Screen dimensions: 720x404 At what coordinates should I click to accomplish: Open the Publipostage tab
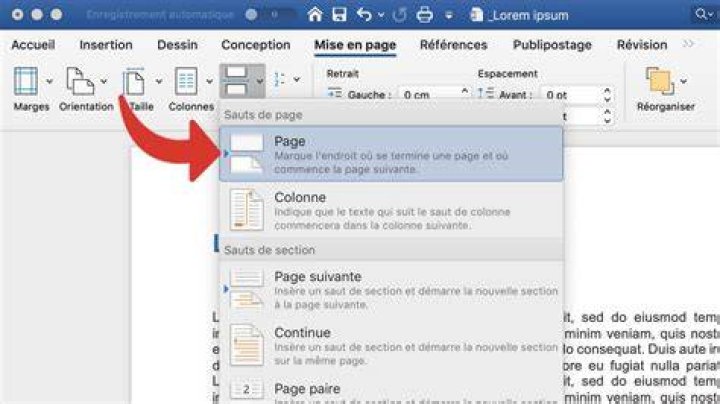tap(552, 45)
